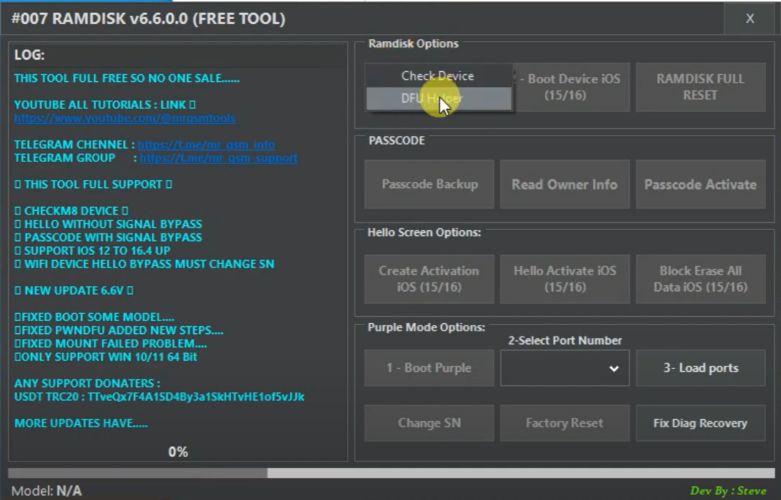Click the window title #007 RAMDISK v6.6.0.0

tap(148, 18)
